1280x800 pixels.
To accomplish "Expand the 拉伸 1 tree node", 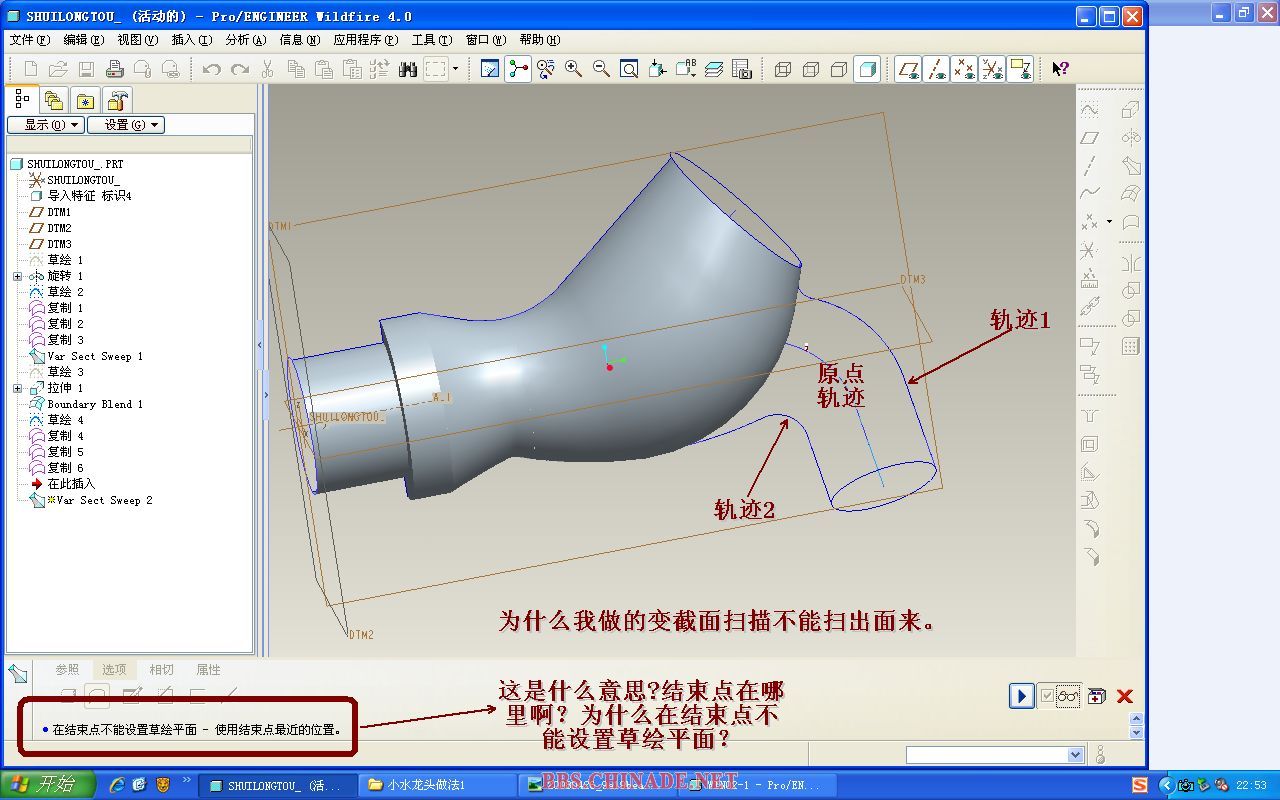I will tap(17, 388).
